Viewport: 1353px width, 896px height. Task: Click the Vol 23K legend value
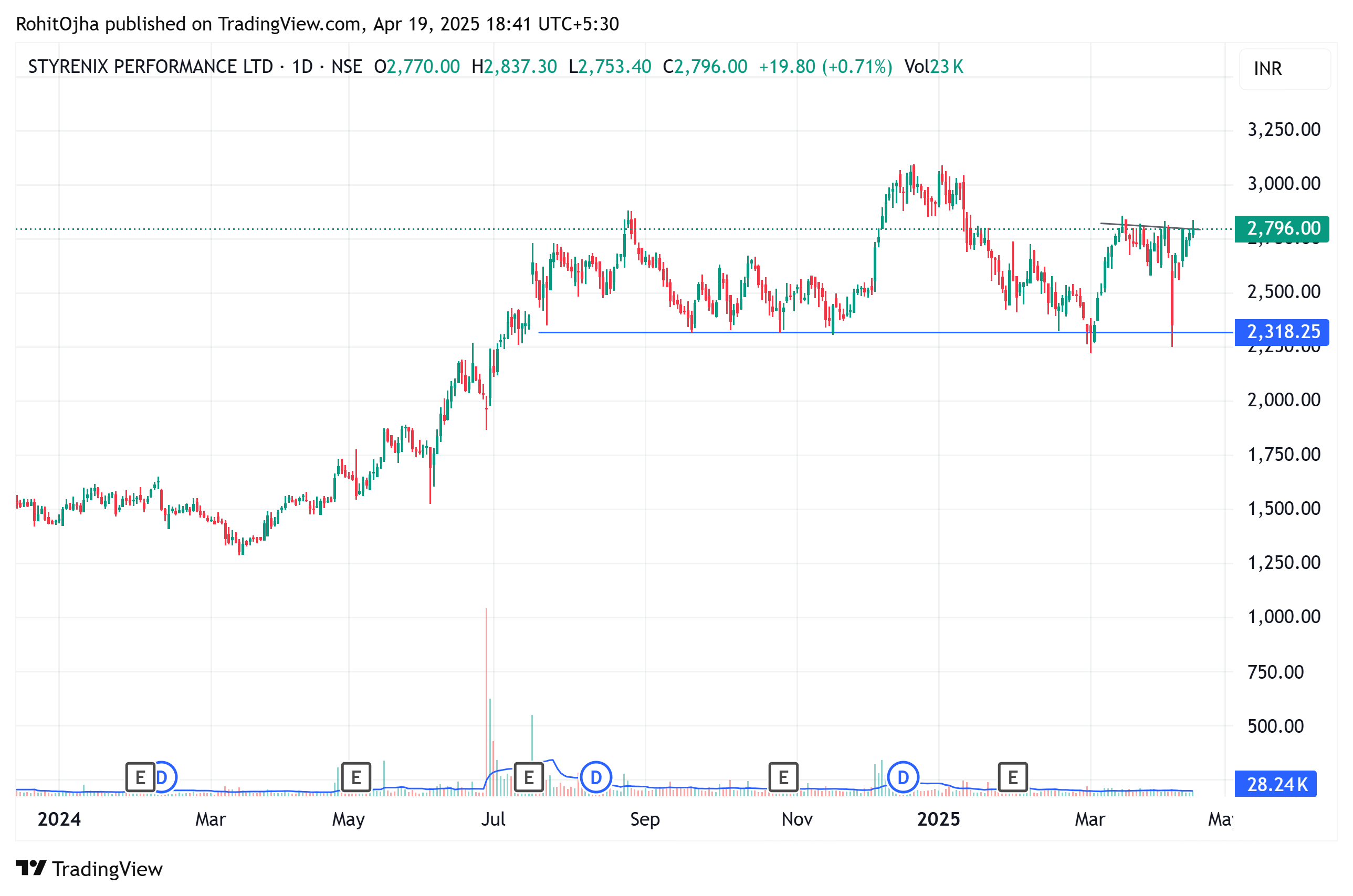click(x=934, y=67)
